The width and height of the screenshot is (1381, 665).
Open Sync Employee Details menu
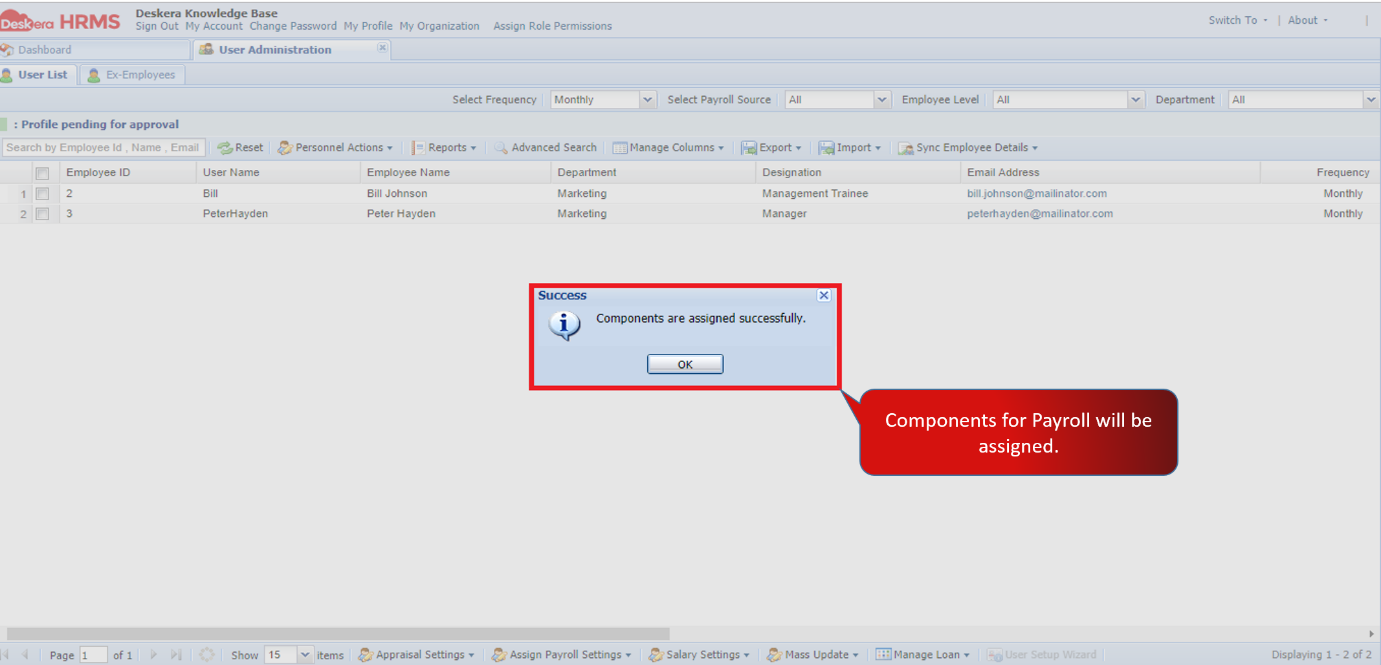(x=968, y=148)
